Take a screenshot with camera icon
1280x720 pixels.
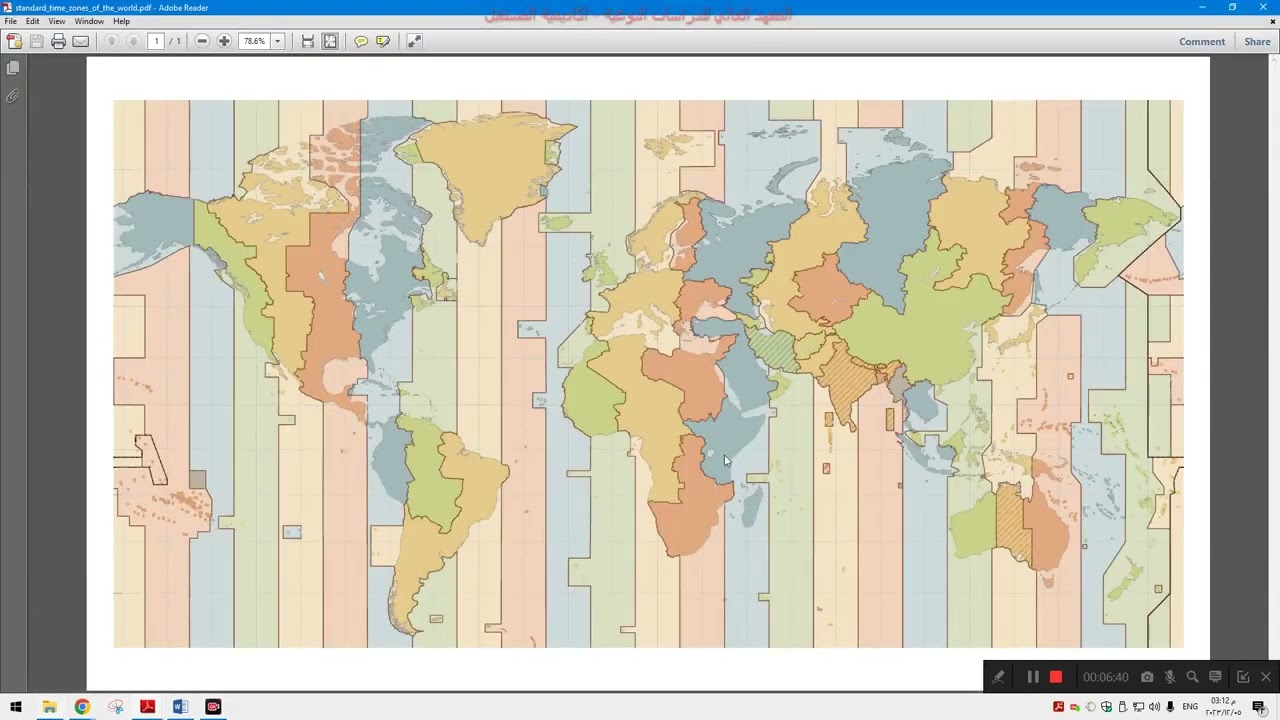(1147, 677)
